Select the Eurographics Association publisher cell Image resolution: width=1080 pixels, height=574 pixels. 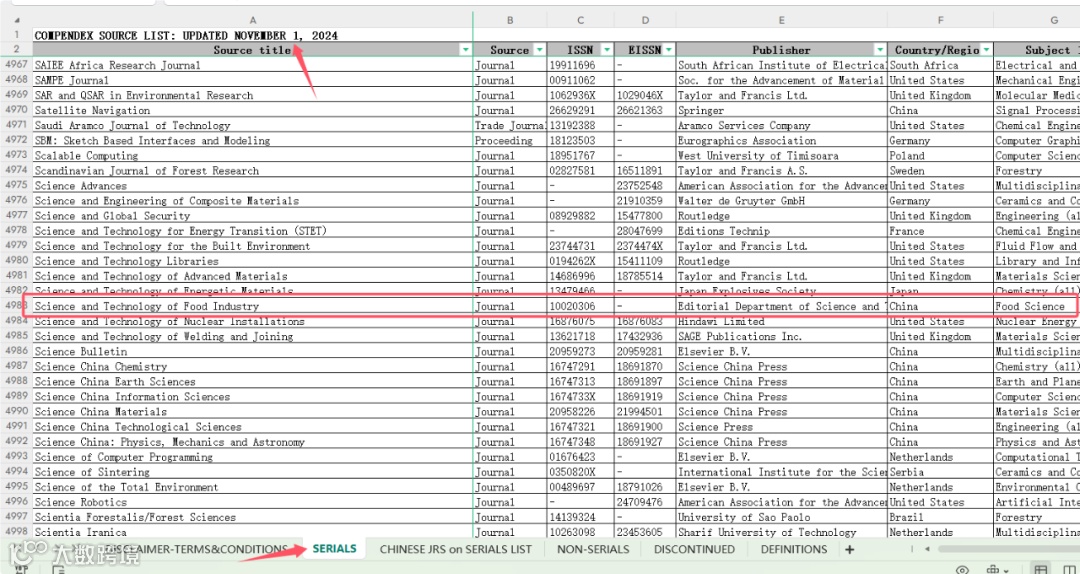(x=782, y=141)
